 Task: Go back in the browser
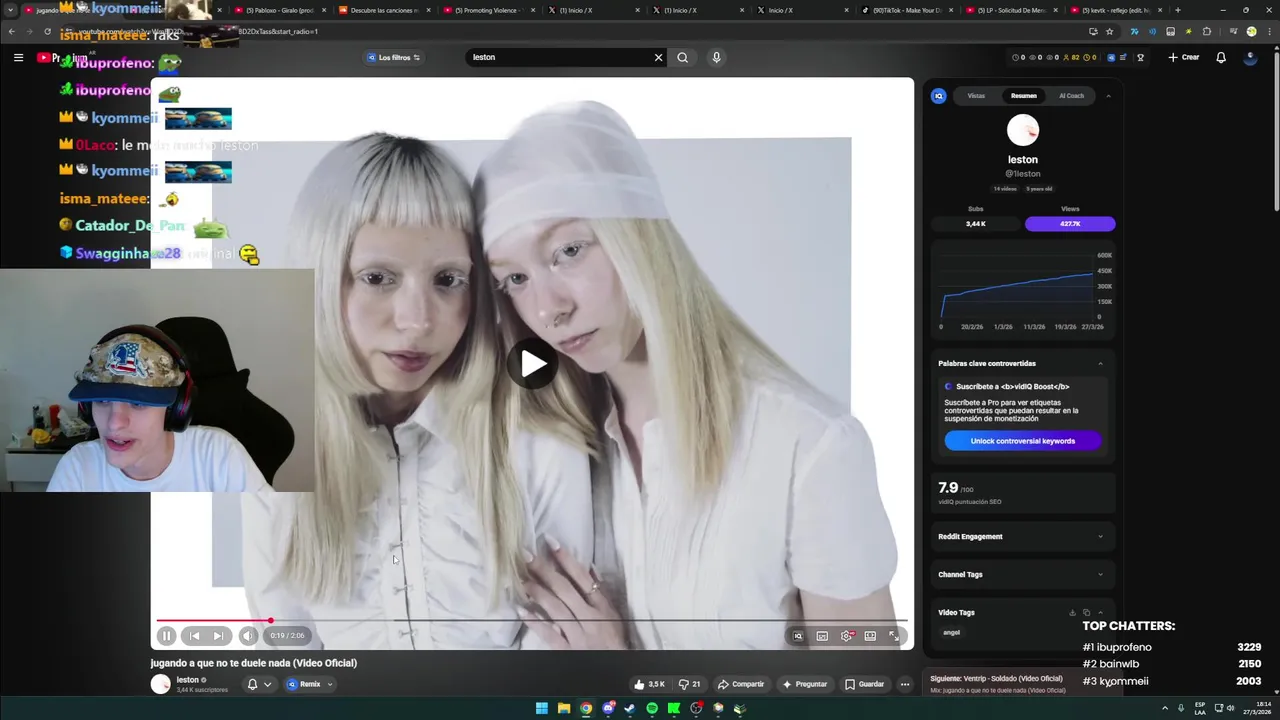tap(11, 31)
